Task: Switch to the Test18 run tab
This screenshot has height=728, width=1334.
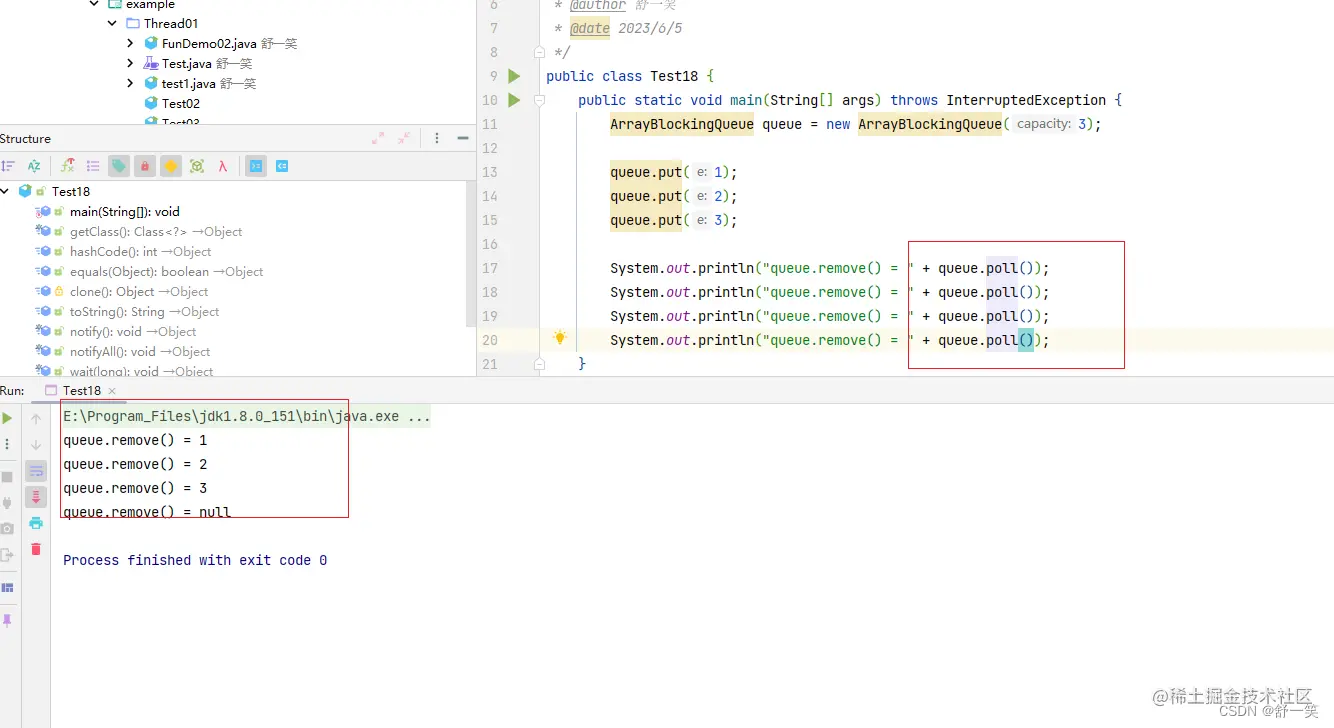Action: [x=81, y=391]
